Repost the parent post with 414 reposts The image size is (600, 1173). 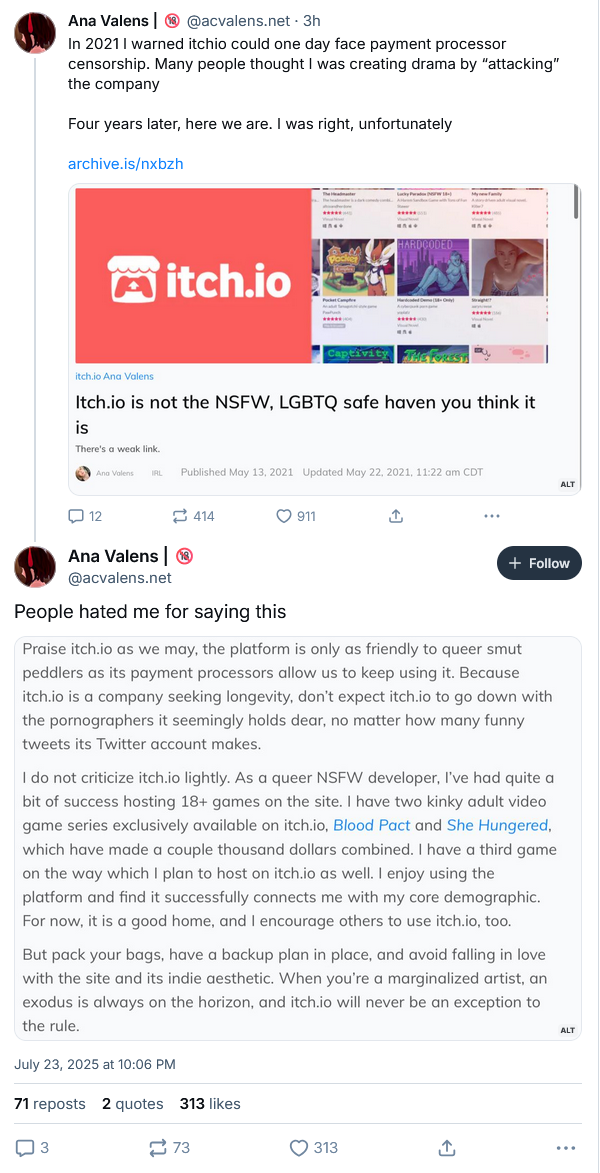181,516
